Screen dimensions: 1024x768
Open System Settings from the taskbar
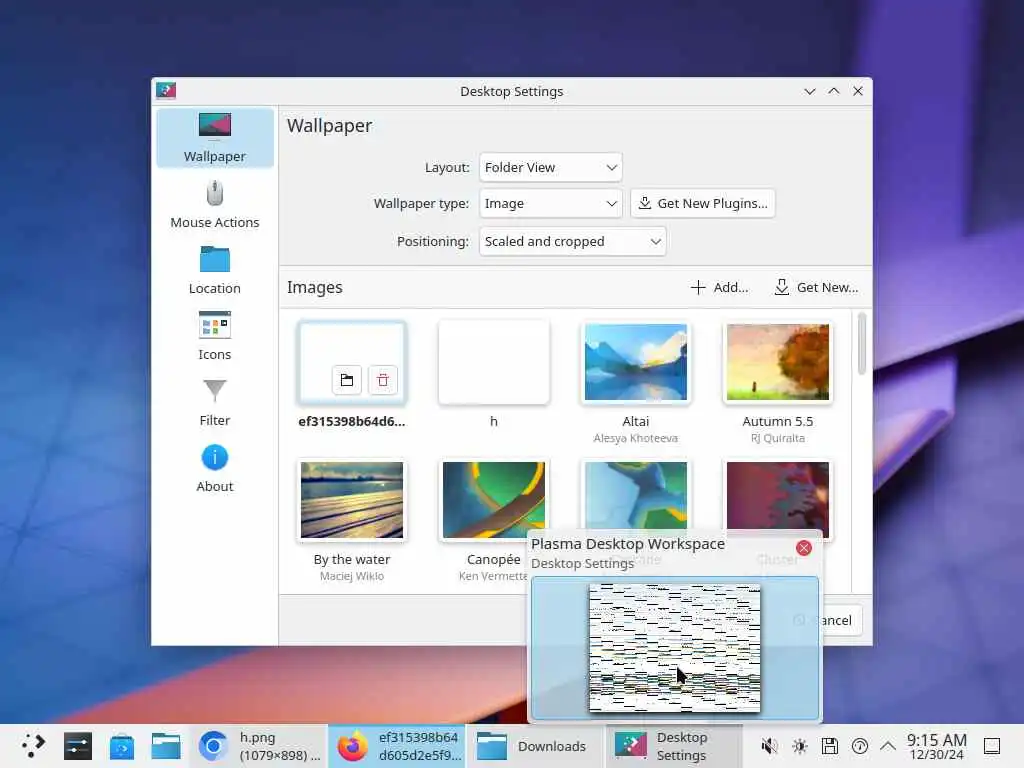pyautogui.click(x=78, y=746)
